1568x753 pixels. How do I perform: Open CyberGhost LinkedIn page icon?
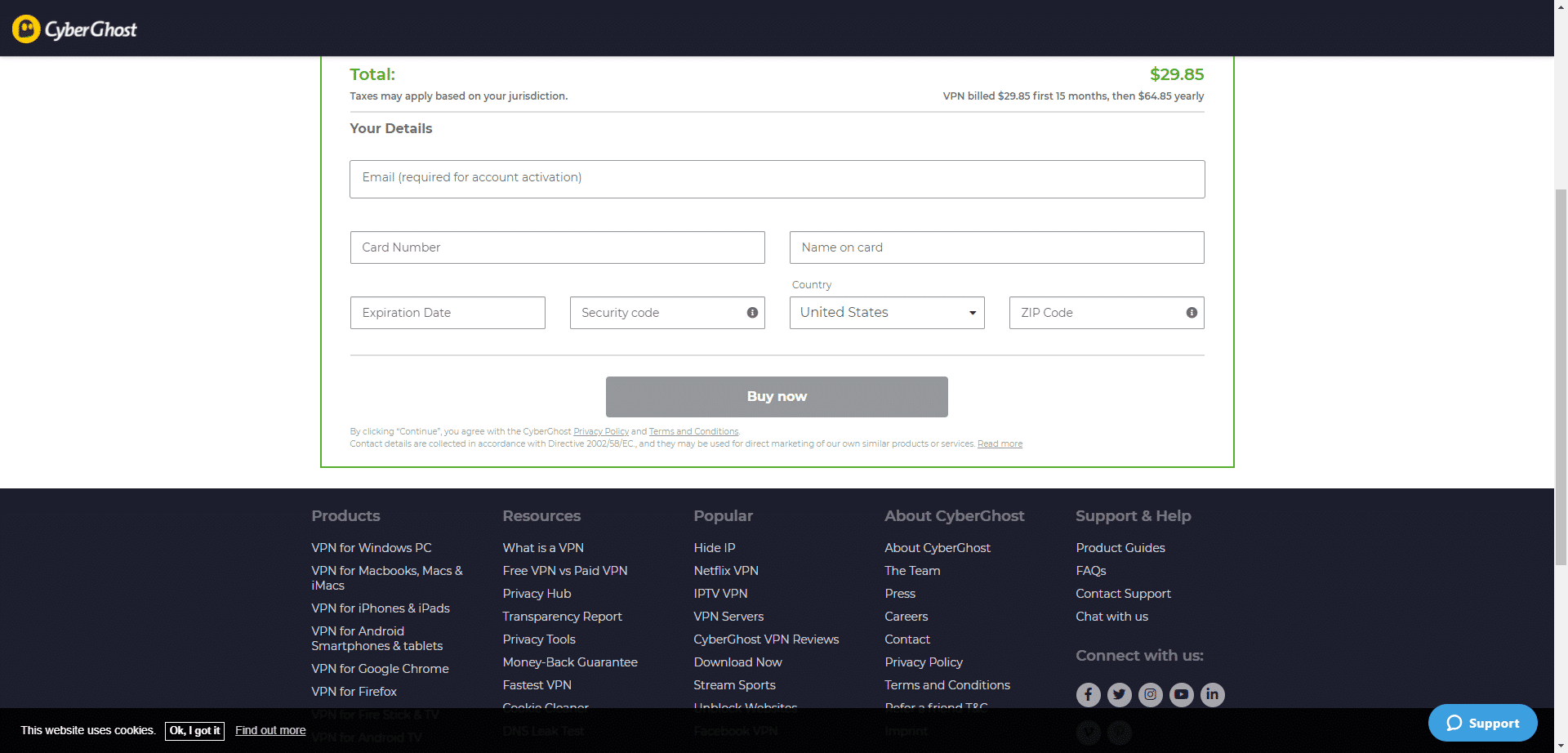pyautogui.click(x=1212, y=694)
